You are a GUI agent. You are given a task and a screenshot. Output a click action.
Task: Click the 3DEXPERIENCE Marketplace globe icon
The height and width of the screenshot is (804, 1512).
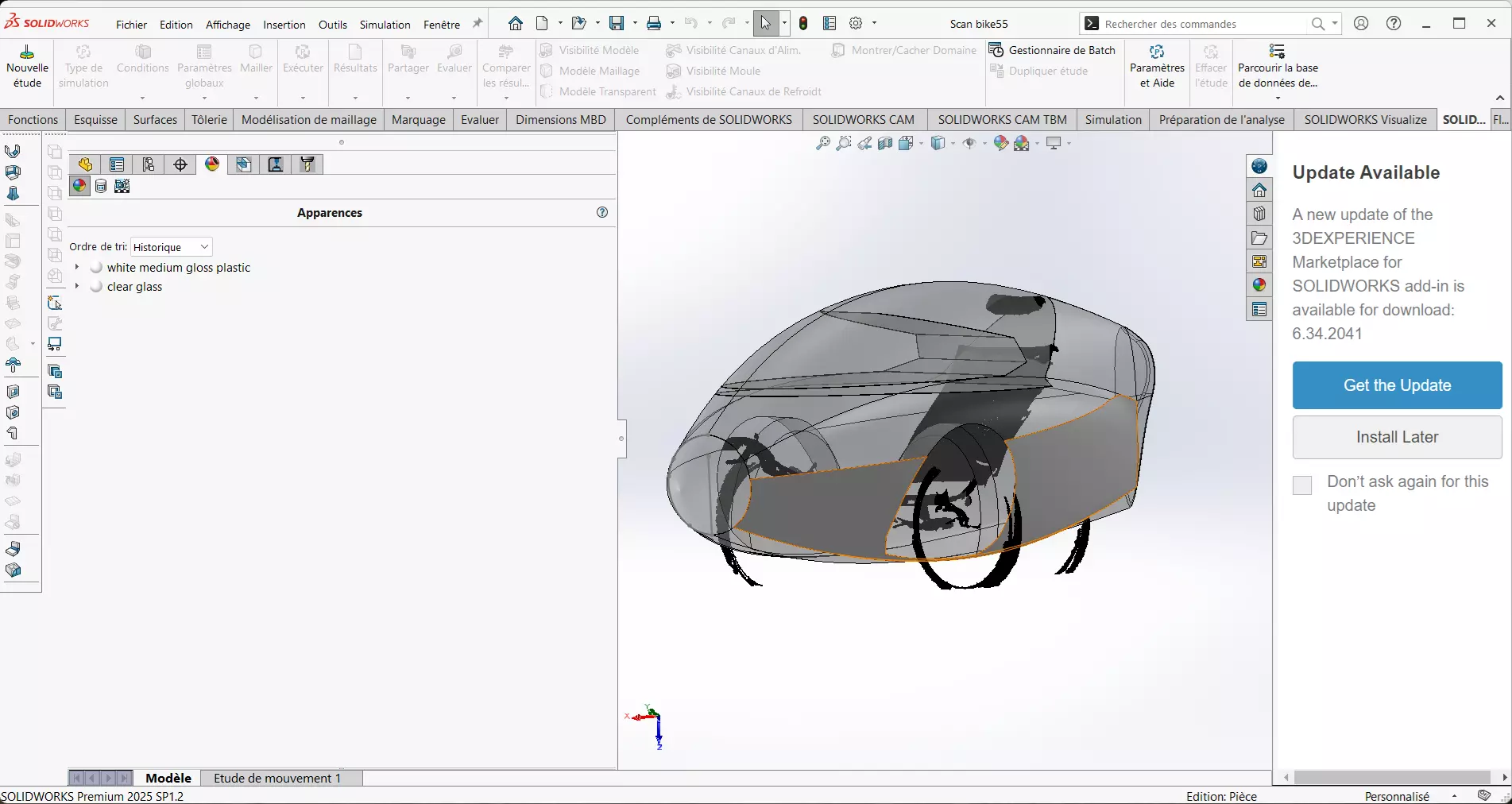point(1259,166)
